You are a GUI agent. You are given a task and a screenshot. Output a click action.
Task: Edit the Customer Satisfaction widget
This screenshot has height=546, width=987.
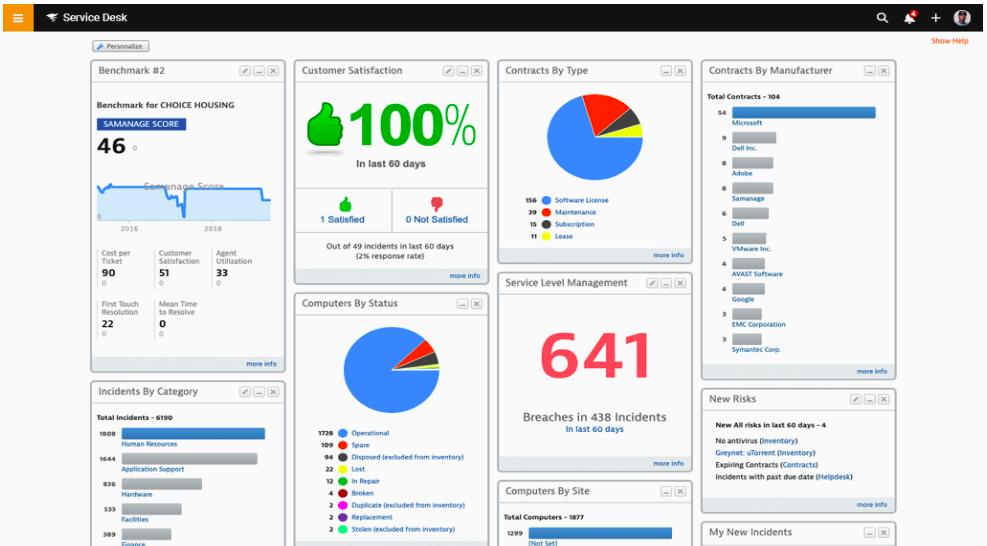coord(448,71)
